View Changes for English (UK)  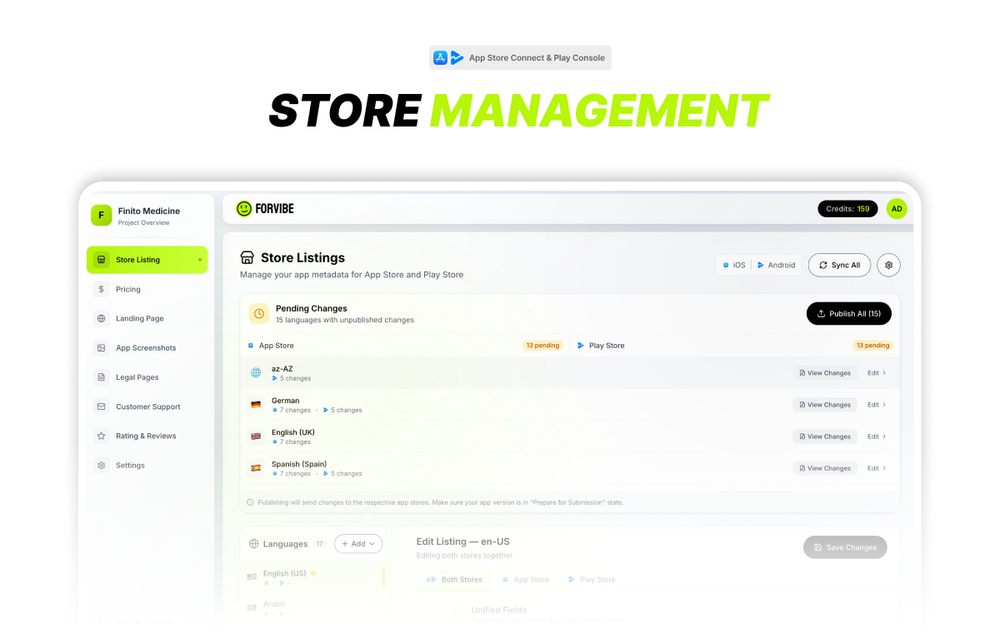point(824,436)
